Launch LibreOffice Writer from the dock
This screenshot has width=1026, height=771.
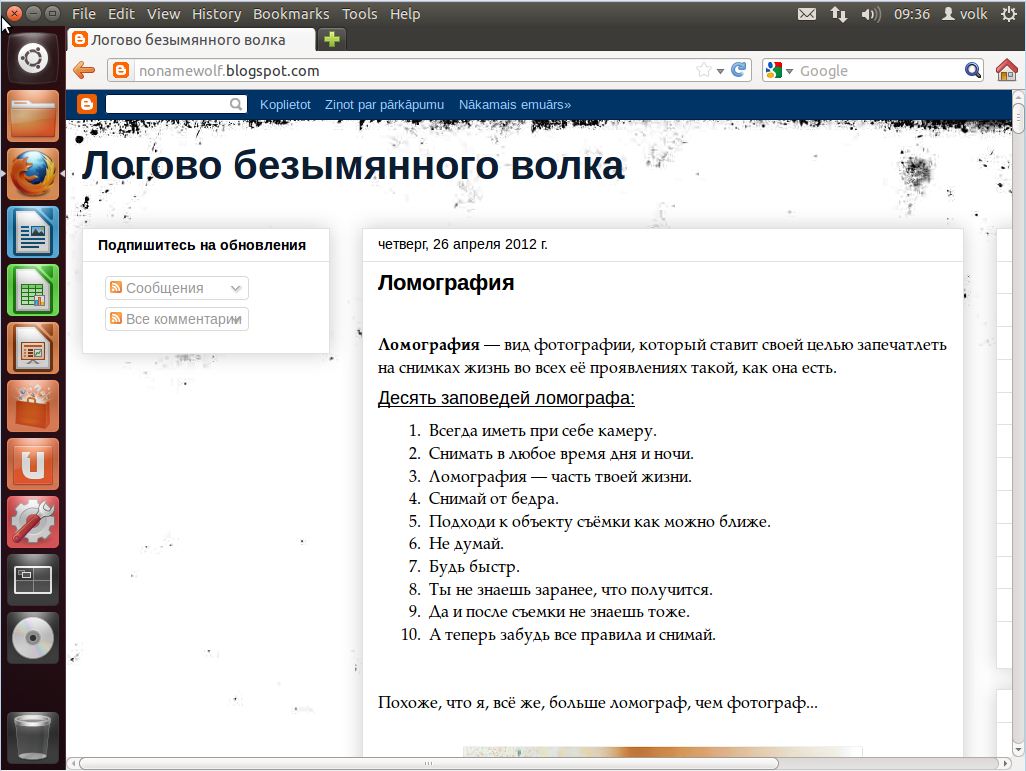tap(33, 232)
